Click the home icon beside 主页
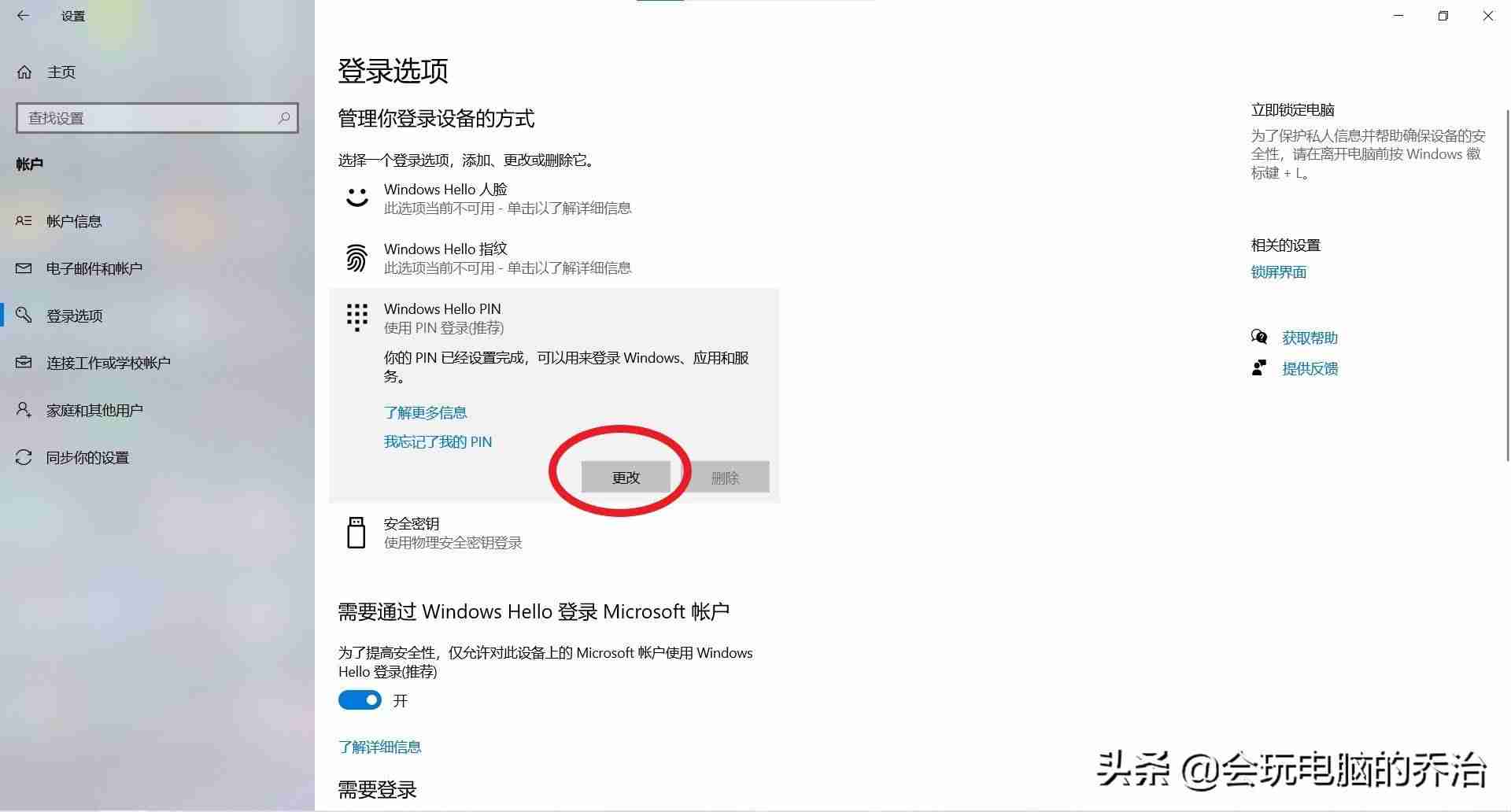Screen dimensions: 1511x812 (x=24, y=72)
